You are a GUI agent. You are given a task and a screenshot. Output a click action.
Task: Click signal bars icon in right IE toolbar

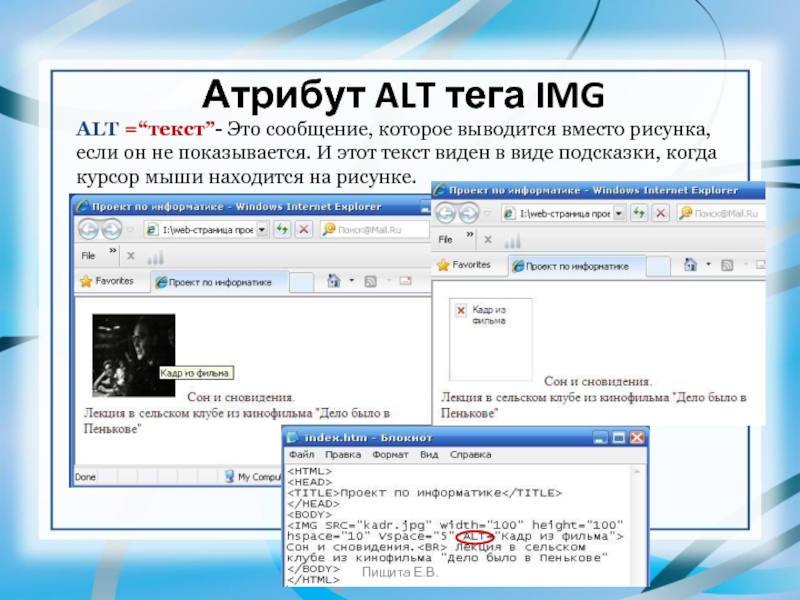tap(513, 241)
